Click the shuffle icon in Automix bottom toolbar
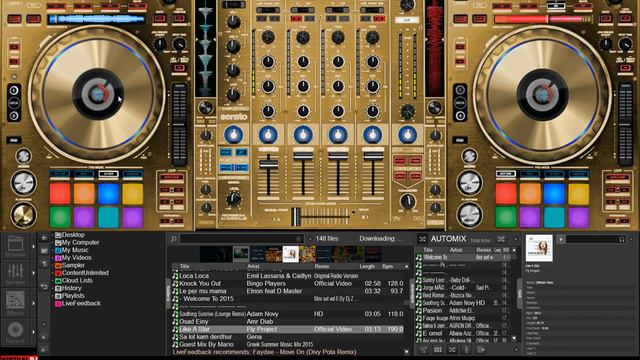This screenshot has width=640, height=360. point(452,350)
